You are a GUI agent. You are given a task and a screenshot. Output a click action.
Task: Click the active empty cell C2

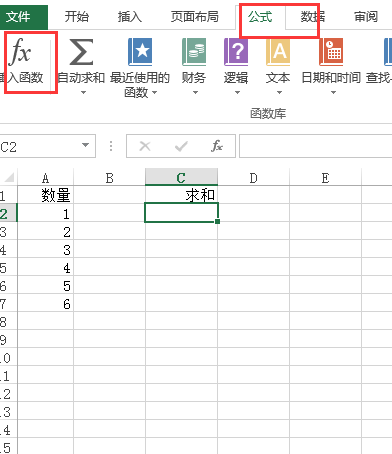click(x=181, y=213)
